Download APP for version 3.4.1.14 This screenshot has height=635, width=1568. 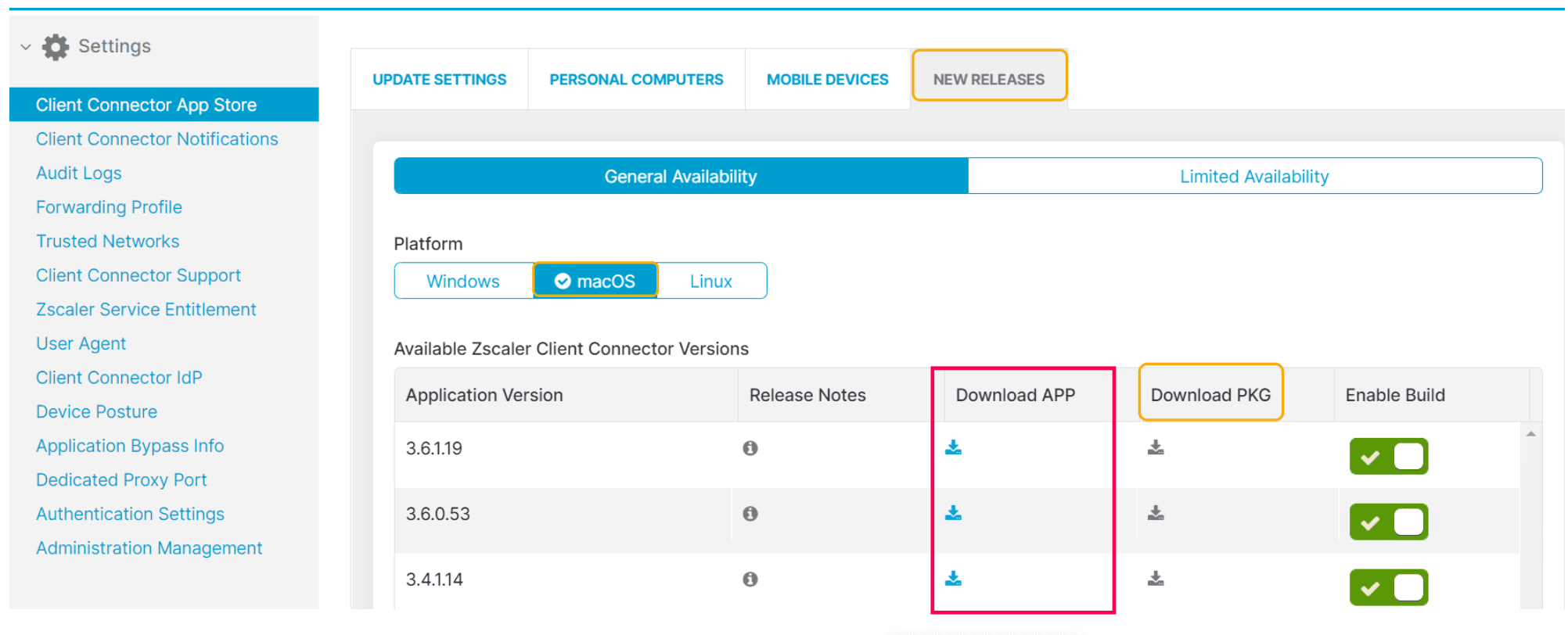click(953, 579)
